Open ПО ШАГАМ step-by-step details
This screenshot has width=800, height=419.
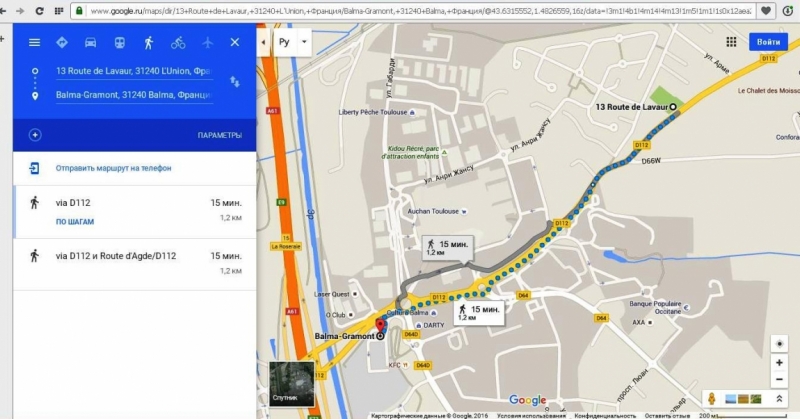[75, 222]
